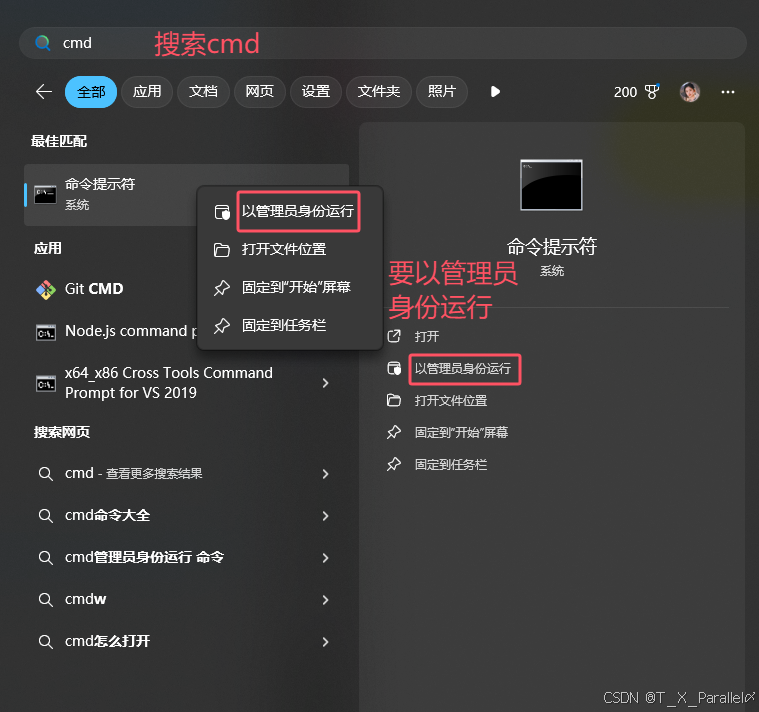The height and width of the screenshot is (712, 759).
Task: Click 打开文件位置 in right pane
Action: pos(451,401)
